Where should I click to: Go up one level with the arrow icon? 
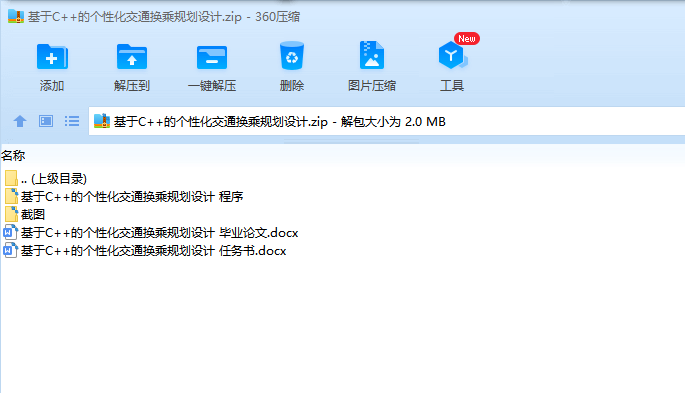pos(20,121)
